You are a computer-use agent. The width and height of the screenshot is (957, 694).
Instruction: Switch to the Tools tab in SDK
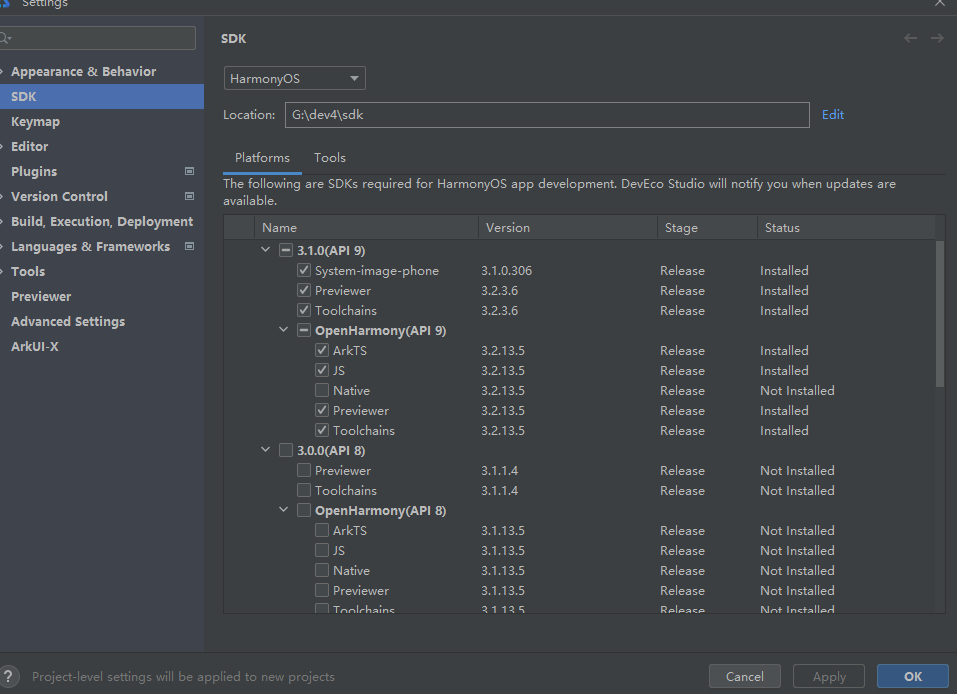point(330,157)
